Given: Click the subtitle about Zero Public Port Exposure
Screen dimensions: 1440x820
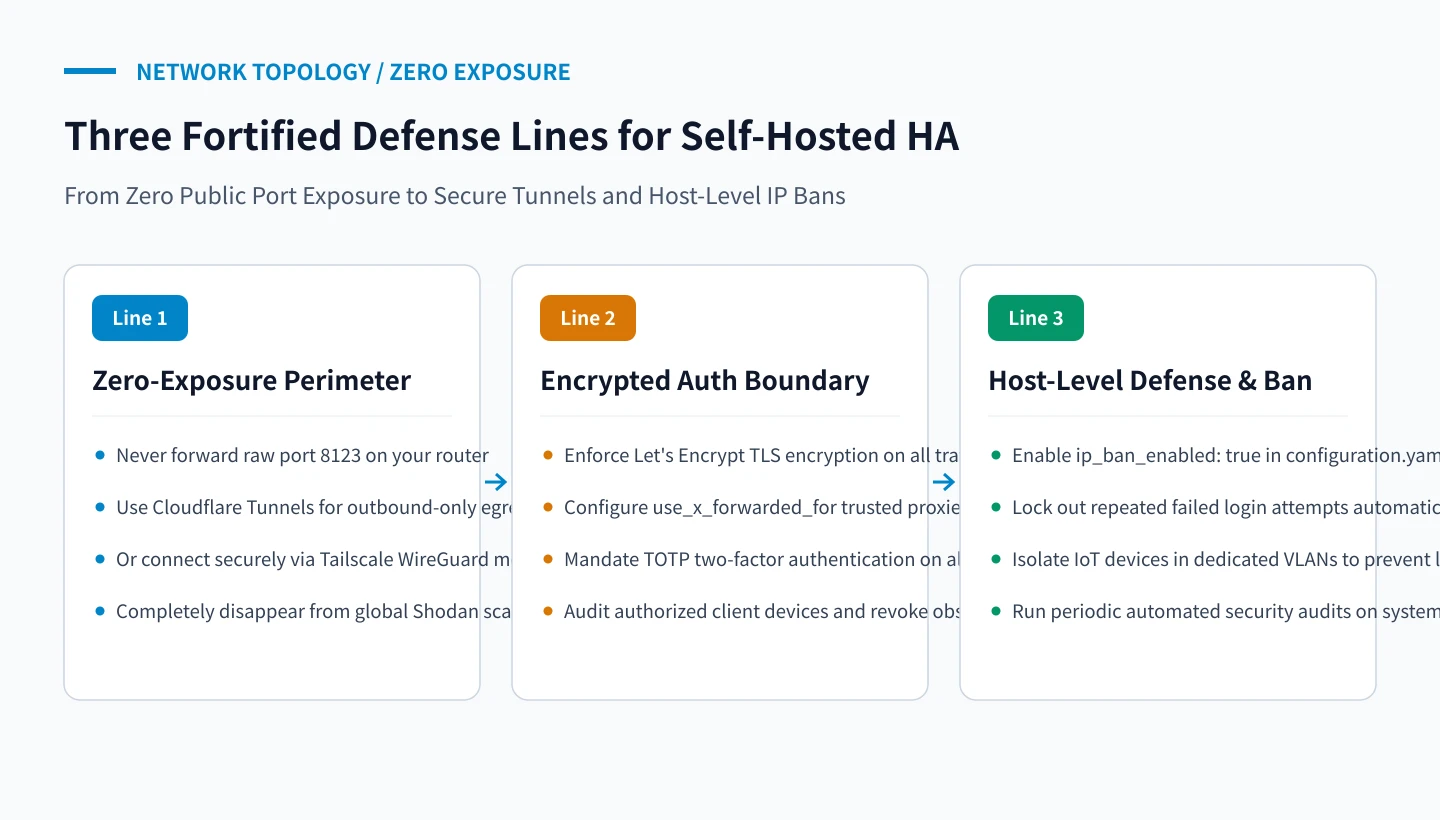Looking at the screenshot, I should pyautogui.click(x=455, y=196).
